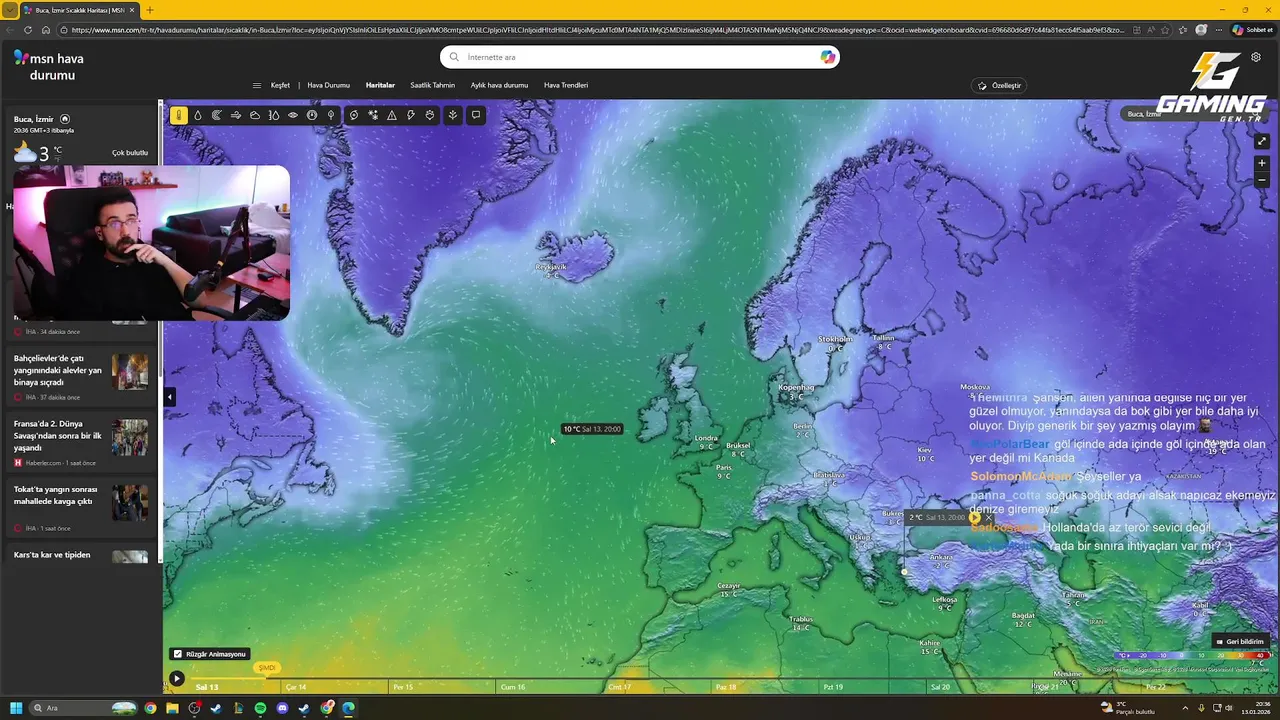The width and height of the screenshot is (1280, 720).
Task: Click the temperature color legend scale
Action: click(x=1192, y=655)
